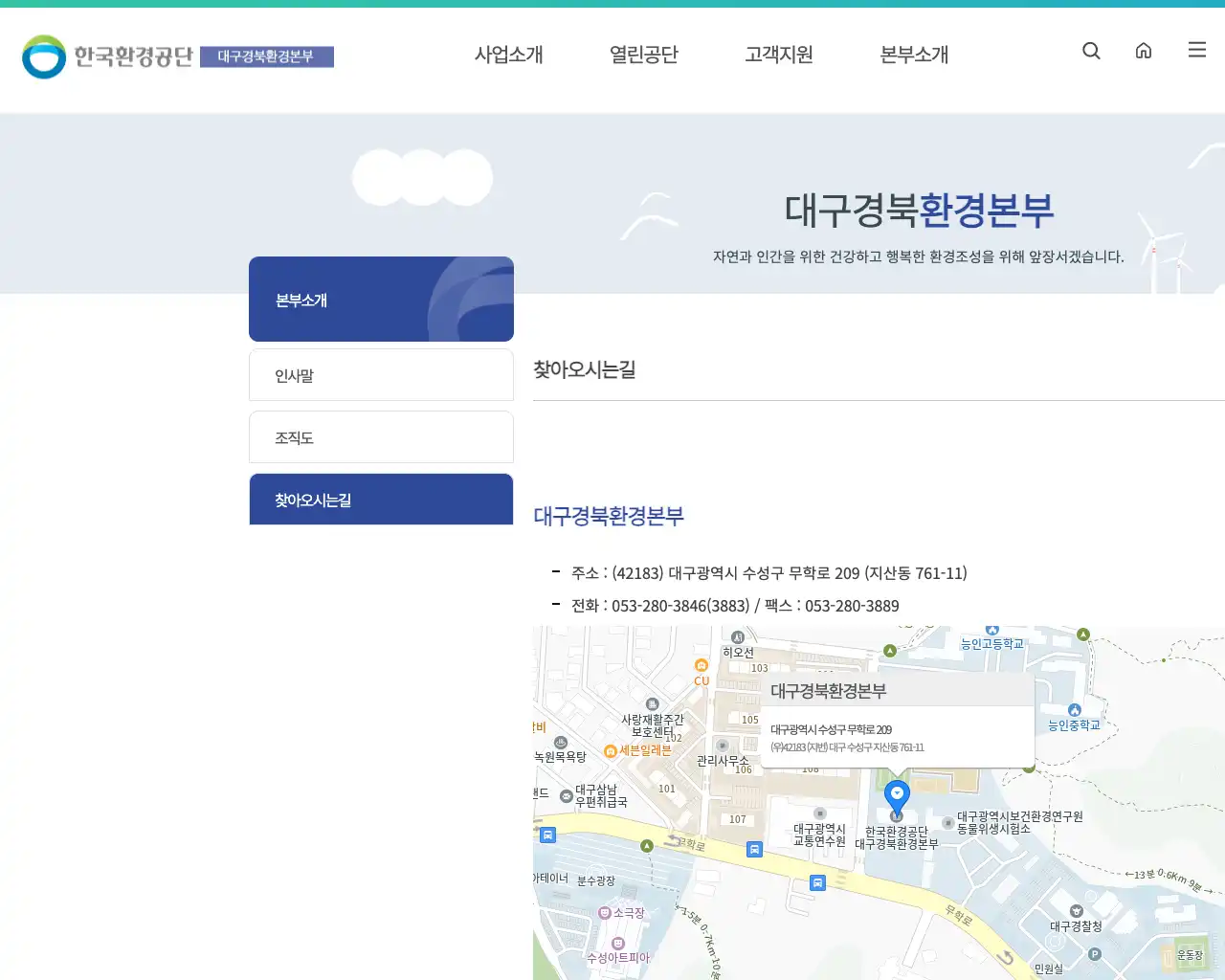The height and width of the screenshot is (980, 1225).
Task: Click the home icon in the header
Action: tap(1144, 51)
